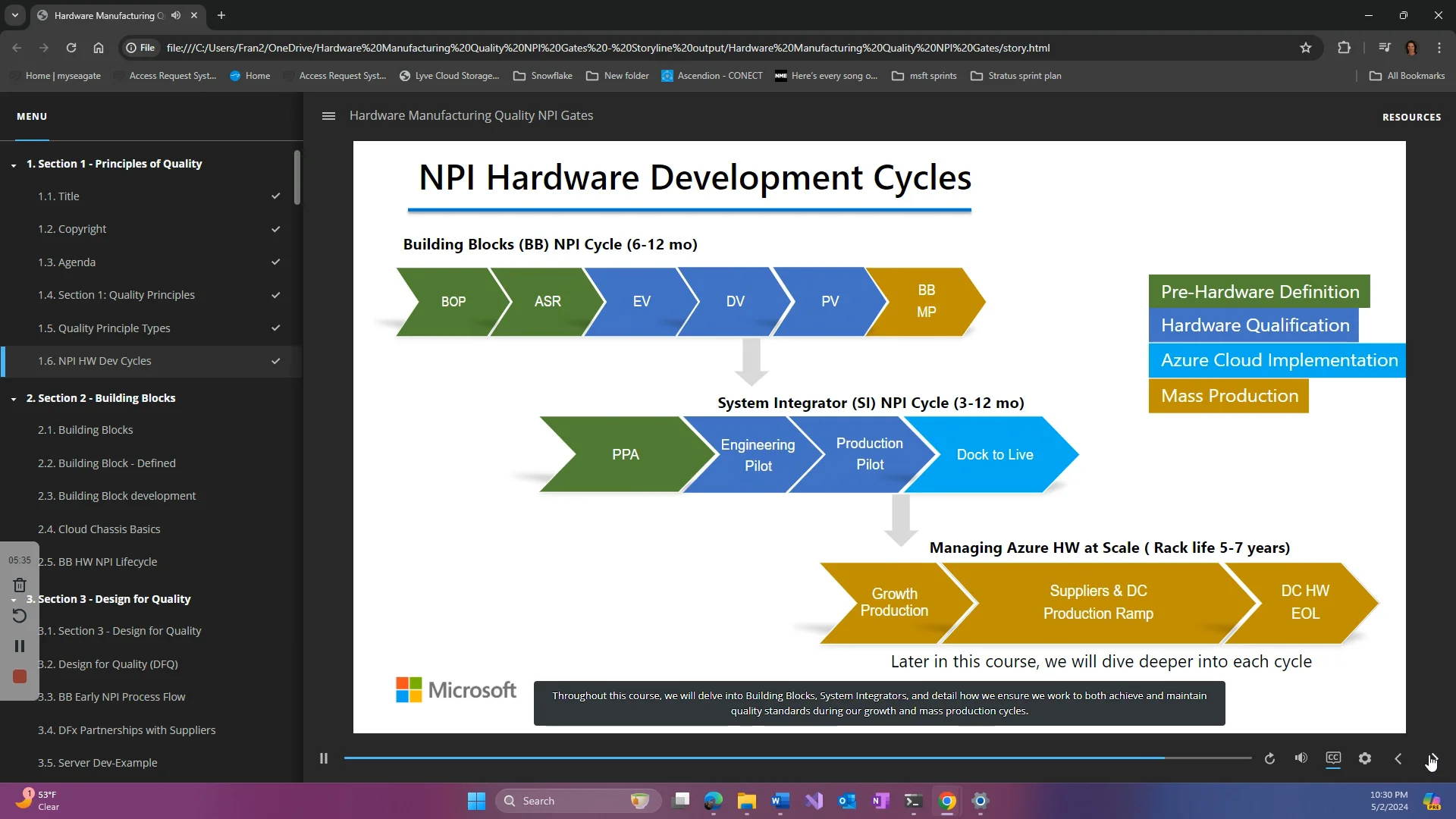The width and height of the screenshot is (1456, 819).
Task: Replay the current slide
Action: [1269, 758]
